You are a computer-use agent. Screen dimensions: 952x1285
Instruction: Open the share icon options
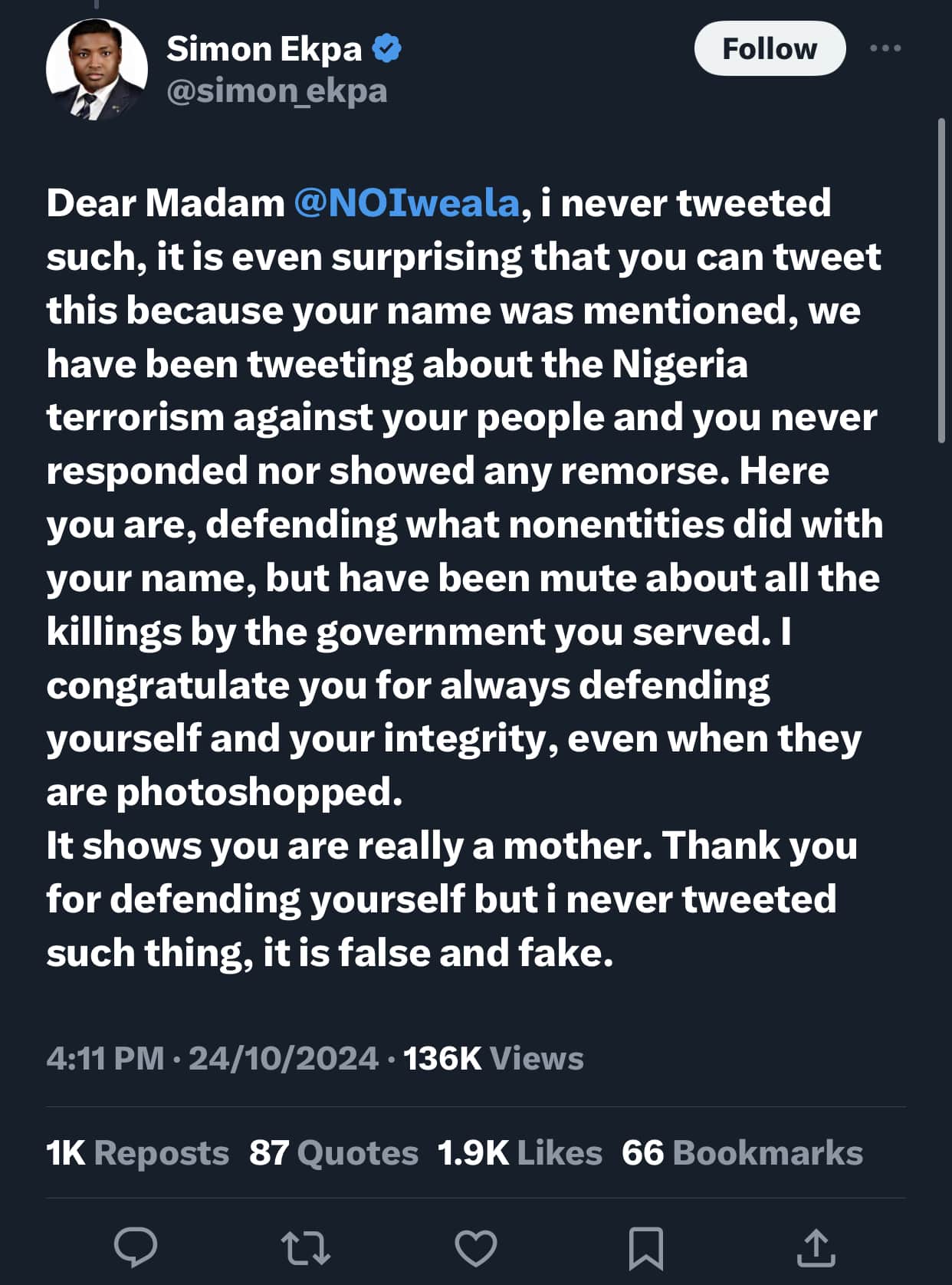(x=816, y=1247)
